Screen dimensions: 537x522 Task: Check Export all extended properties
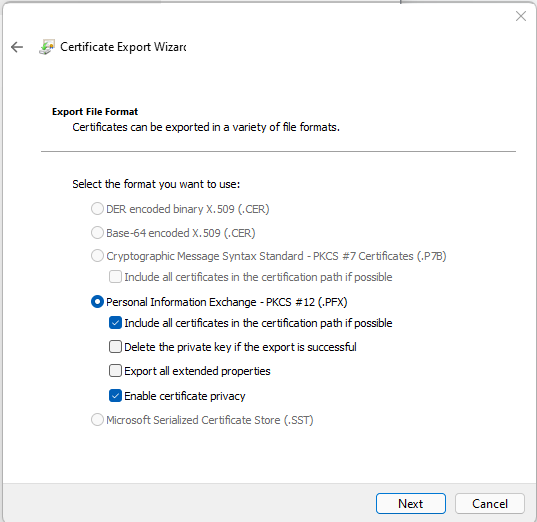115,371
